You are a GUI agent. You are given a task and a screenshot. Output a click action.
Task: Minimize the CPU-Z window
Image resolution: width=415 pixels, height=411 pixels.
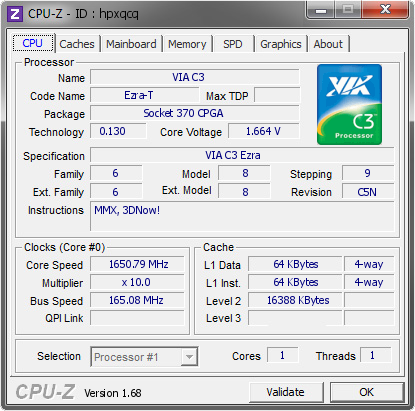322,11
